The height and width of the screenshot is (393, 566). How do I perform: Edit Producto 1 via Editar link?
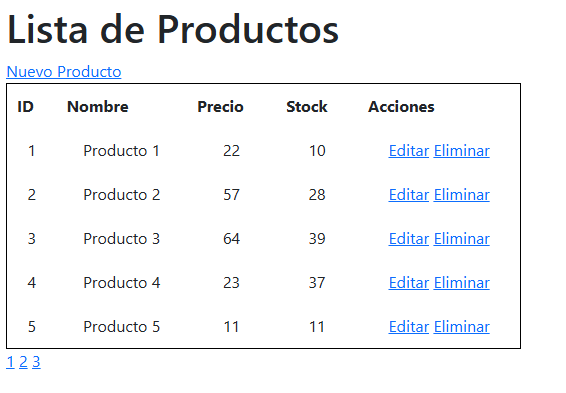click(x=409, y=150)
